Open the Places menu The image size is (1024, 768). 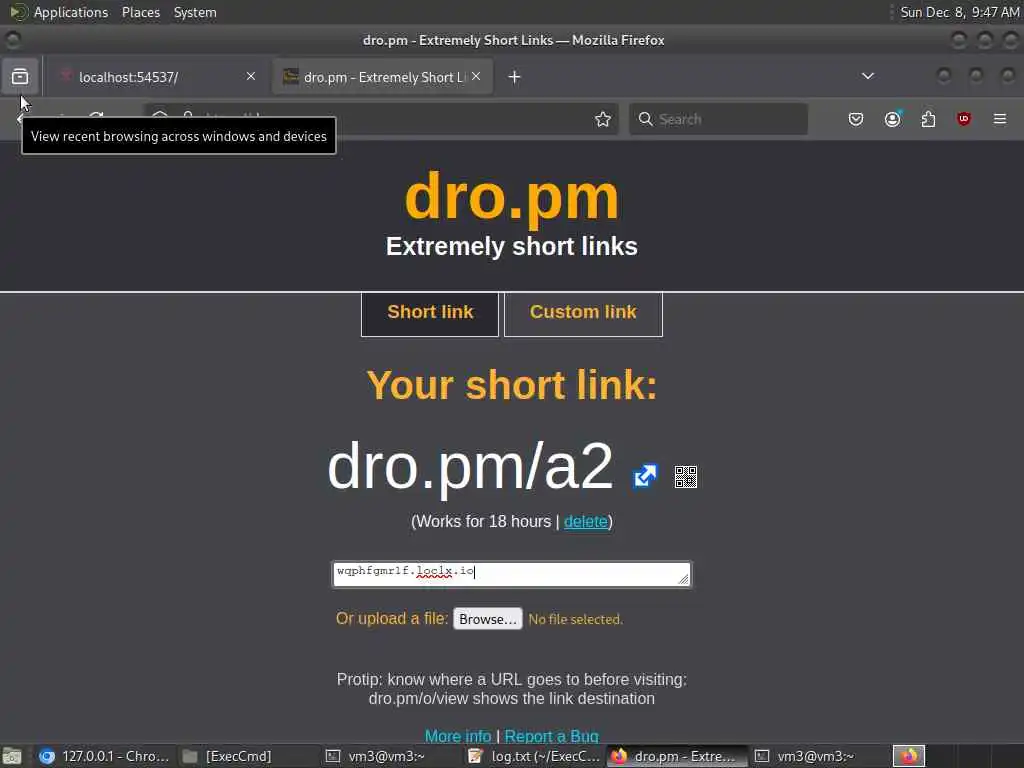click(x=141, y=12)
